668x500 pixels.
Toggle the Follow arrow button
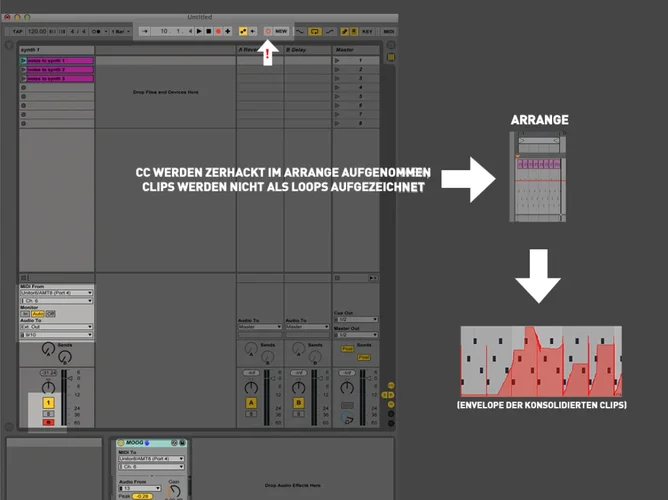click(144, 31)
